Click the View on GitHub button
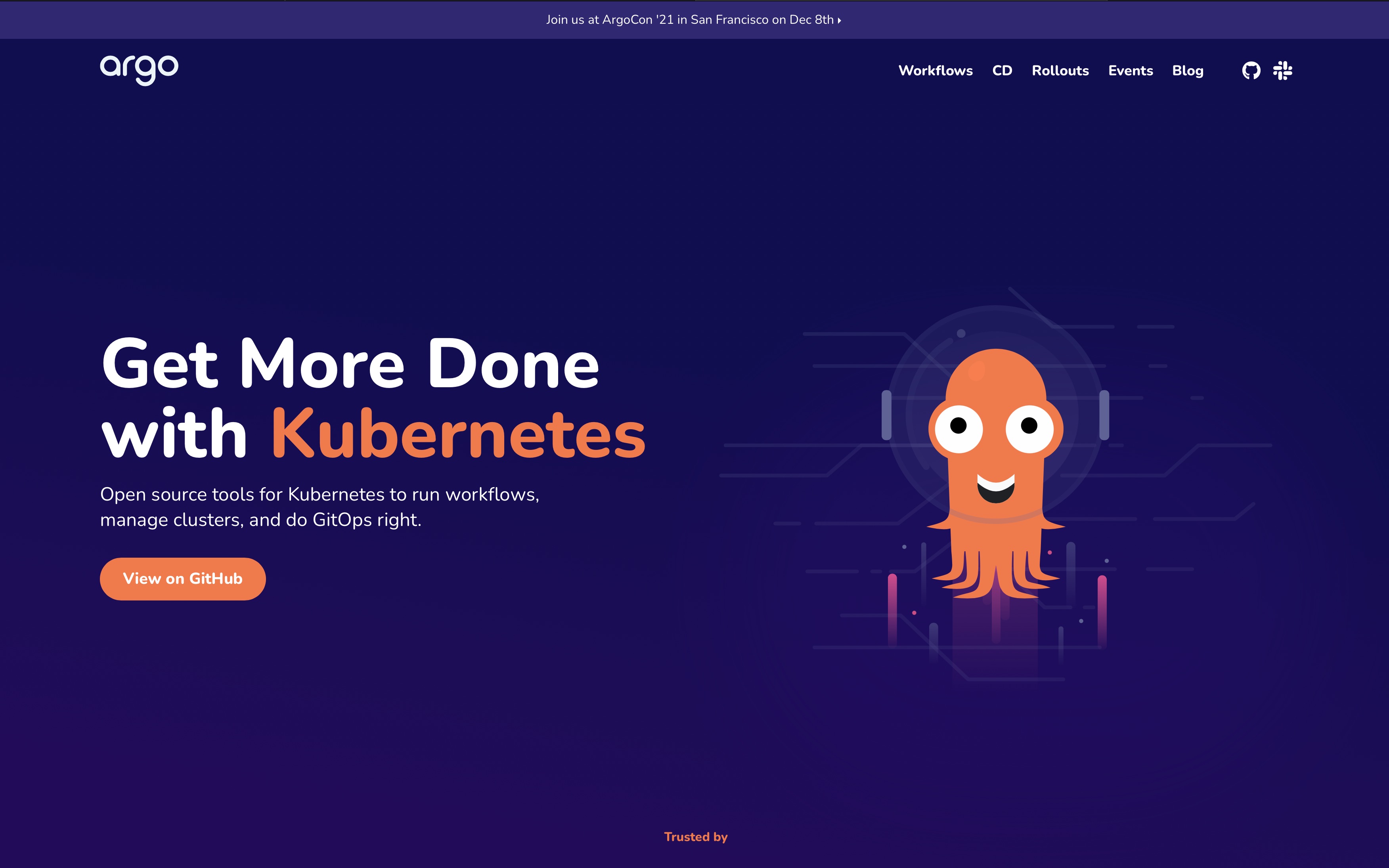1389x868 pixels. click(182, 579)
